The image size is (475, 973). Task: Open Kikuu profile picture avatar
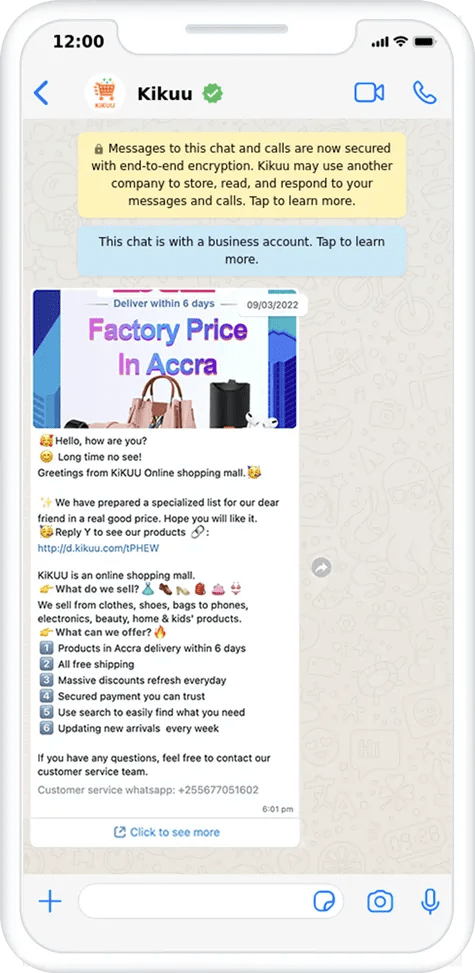tap(104, 94)
